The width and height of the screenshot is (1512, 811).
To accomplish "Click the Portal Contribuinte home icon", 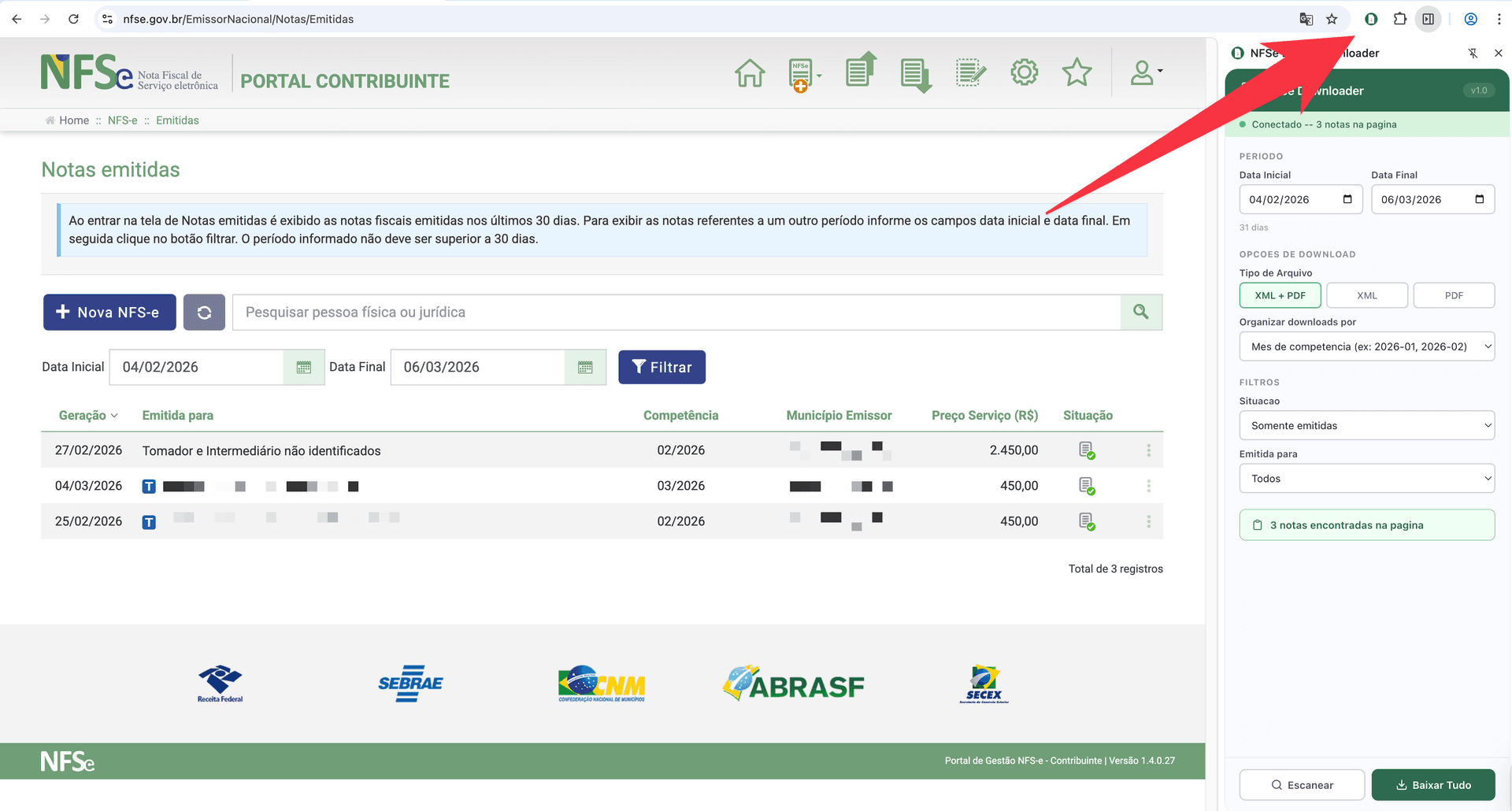I will pos(749,72).
